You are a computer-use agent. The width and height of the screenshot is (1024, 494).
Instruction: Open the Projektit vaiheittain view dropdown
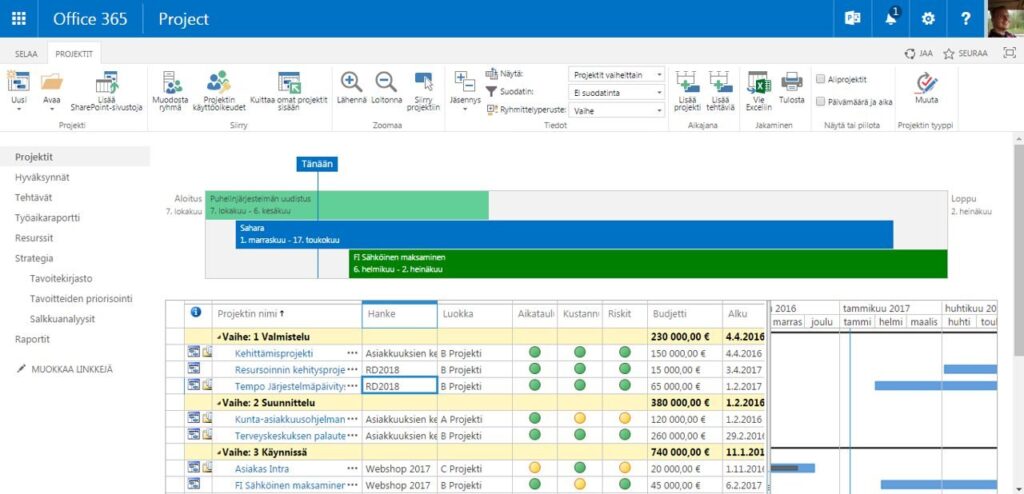point(616,74)
